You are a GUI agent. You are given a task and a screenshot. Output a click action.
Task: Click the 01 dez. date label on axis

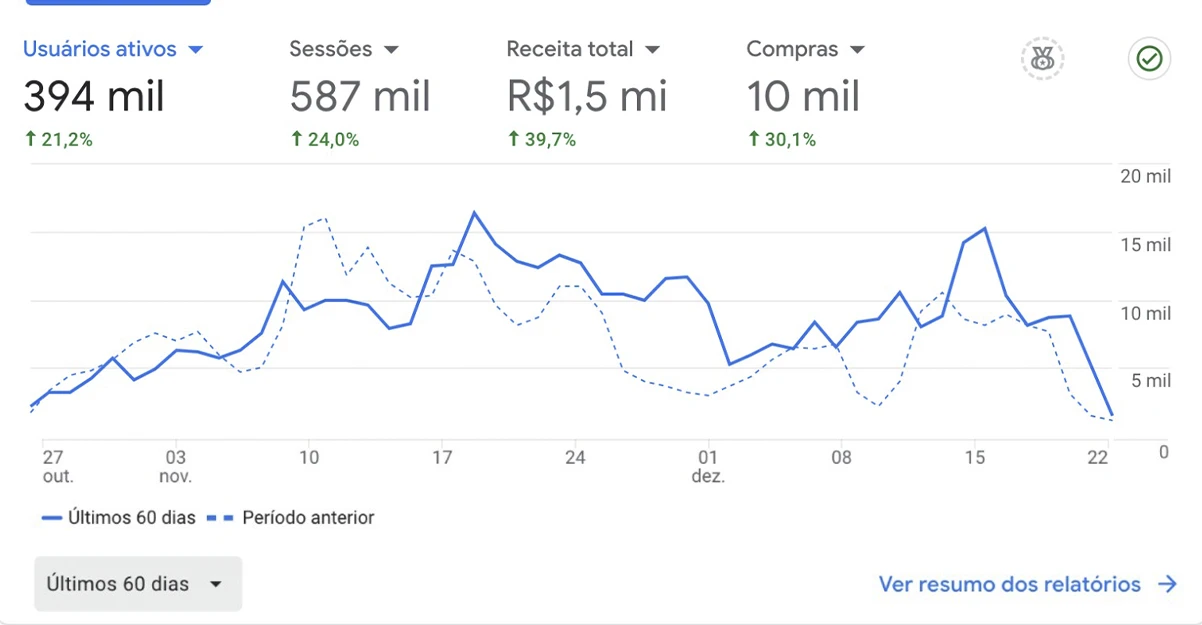click(x=708, y=467)
